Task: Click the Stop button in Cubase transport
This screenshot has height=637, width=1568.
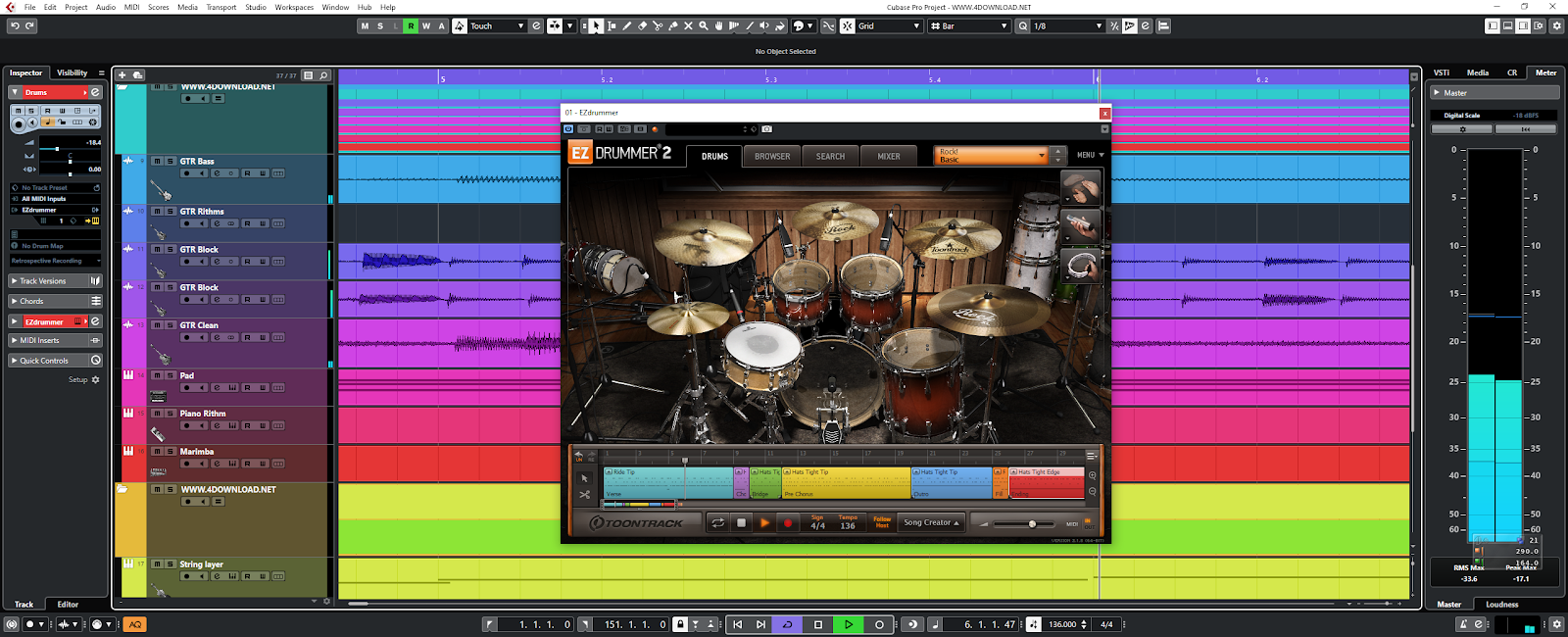Action: tap(818, 624)
